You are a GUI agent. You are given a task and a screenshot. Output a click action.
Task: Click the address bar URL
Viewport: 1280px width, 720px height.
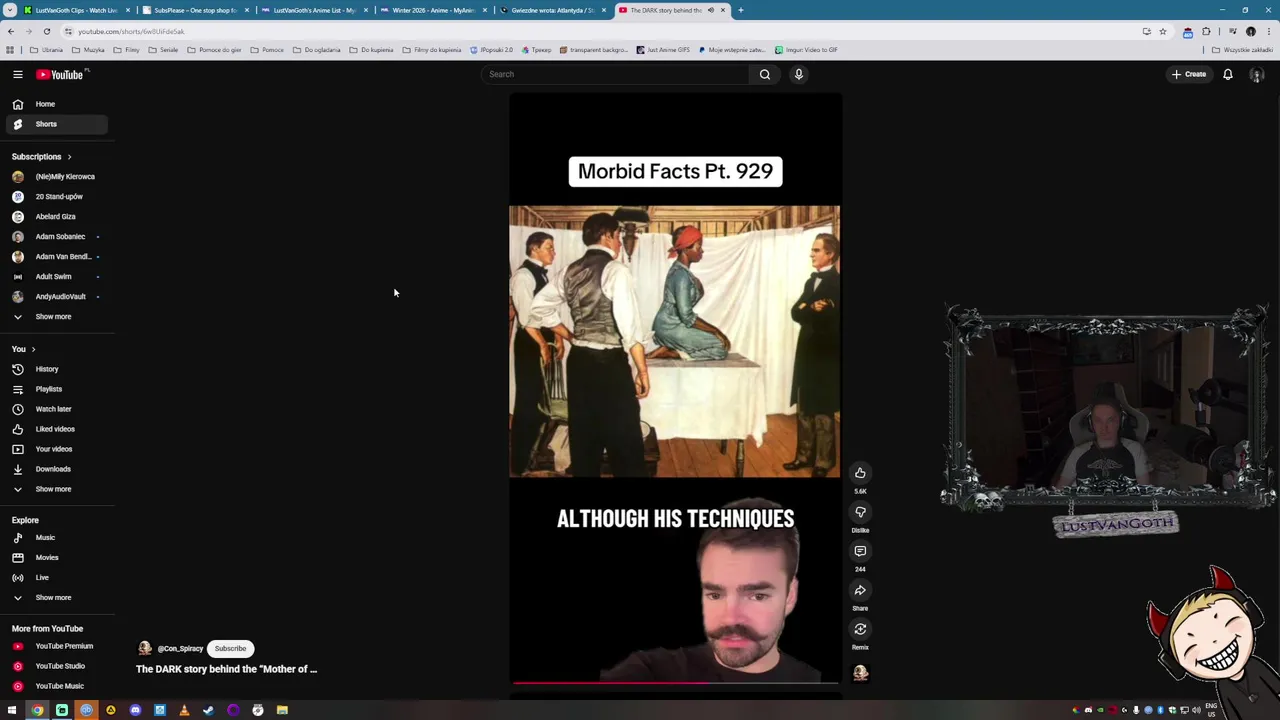(131, 31)
